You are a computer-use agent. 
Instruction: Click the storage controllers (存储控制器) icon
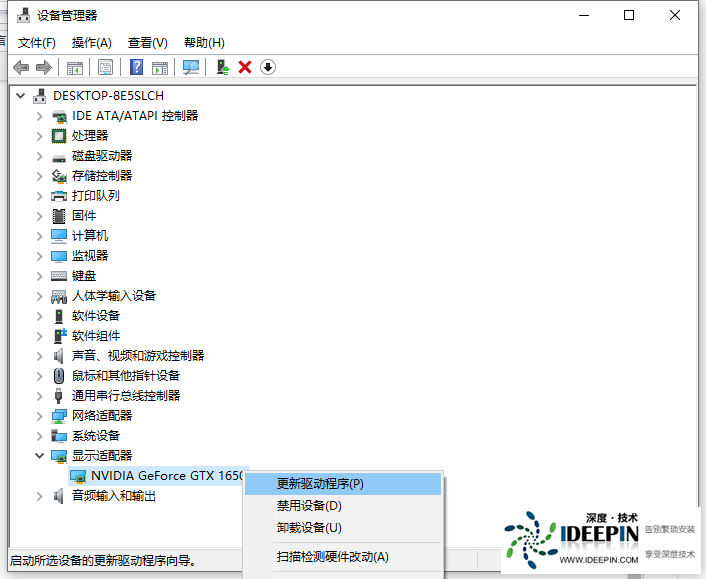[x=59, y=176]
